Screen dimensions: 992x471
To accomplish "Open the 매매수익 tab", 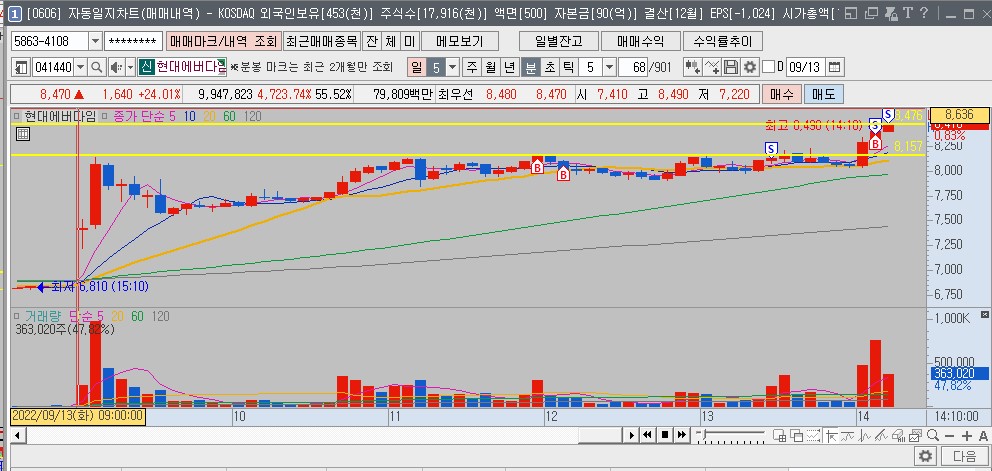I will [x=640, y=41].
